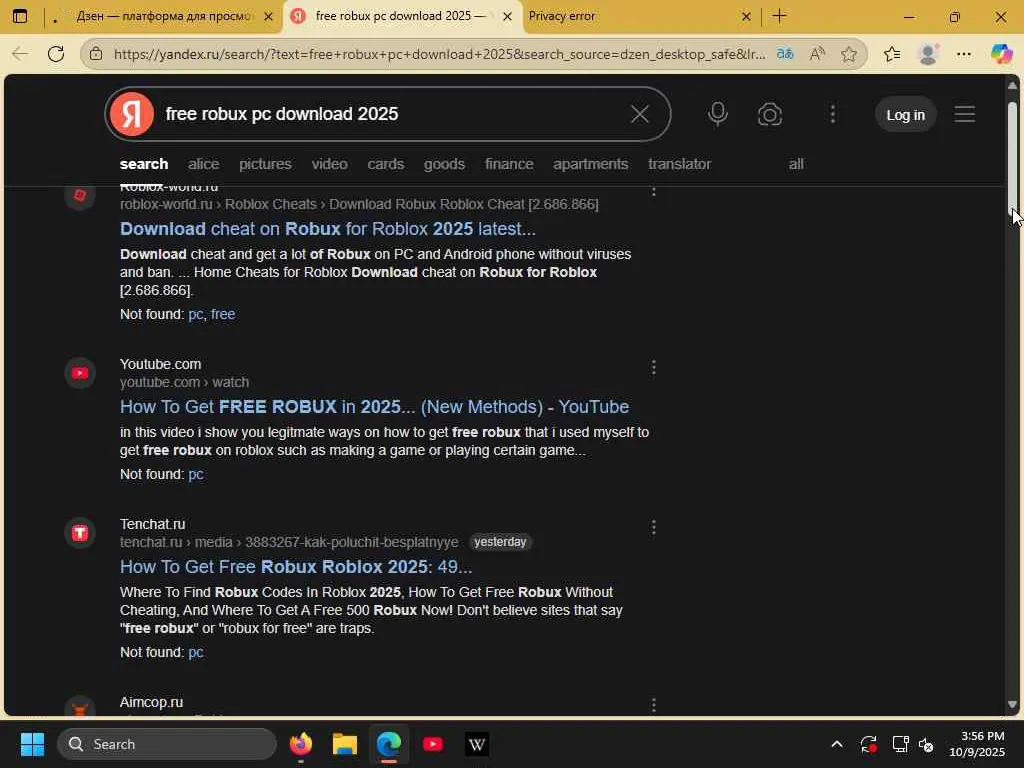Open Read aloud icon in address bar
Image resolution: width=1024 pixels, height=768 pixels.
click(817, 54)
